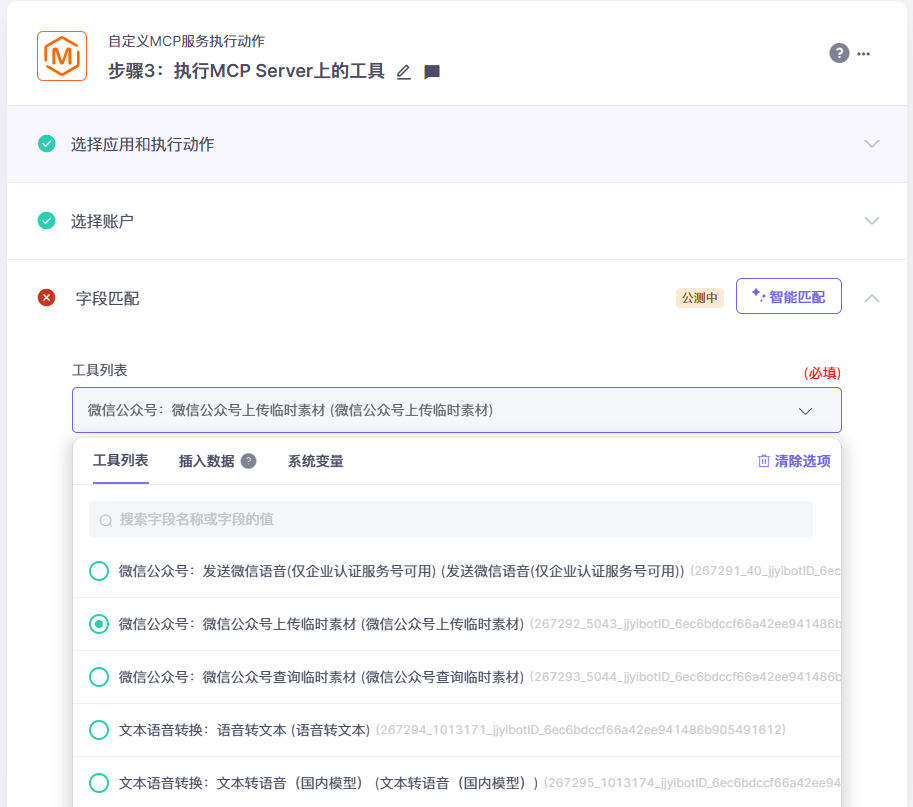Image resolution: width=913 pixels, height=807 pixels.
Task: Open the step comment note icon
Action: click(x=432, y=72)
